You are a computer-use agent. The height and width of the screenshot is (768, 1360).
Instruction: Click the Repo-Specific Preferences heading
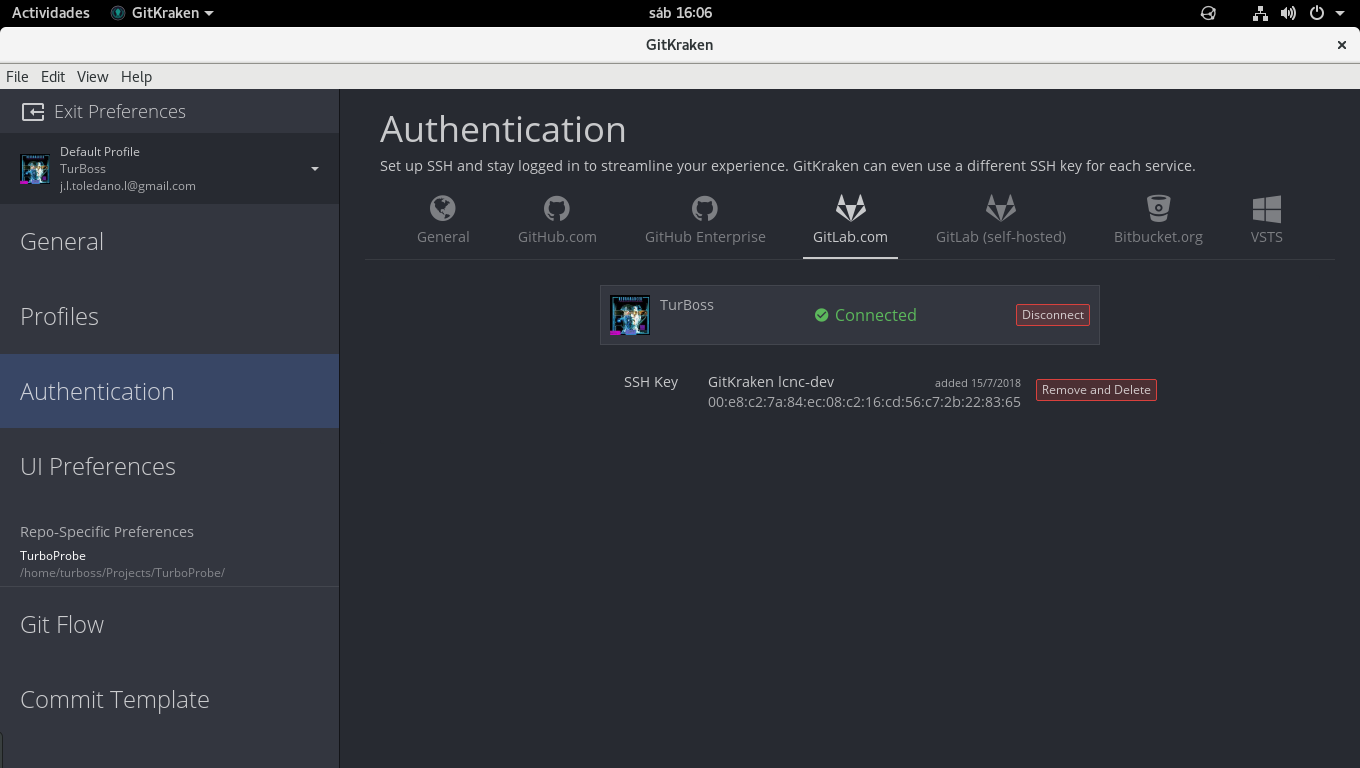(107, 532)
